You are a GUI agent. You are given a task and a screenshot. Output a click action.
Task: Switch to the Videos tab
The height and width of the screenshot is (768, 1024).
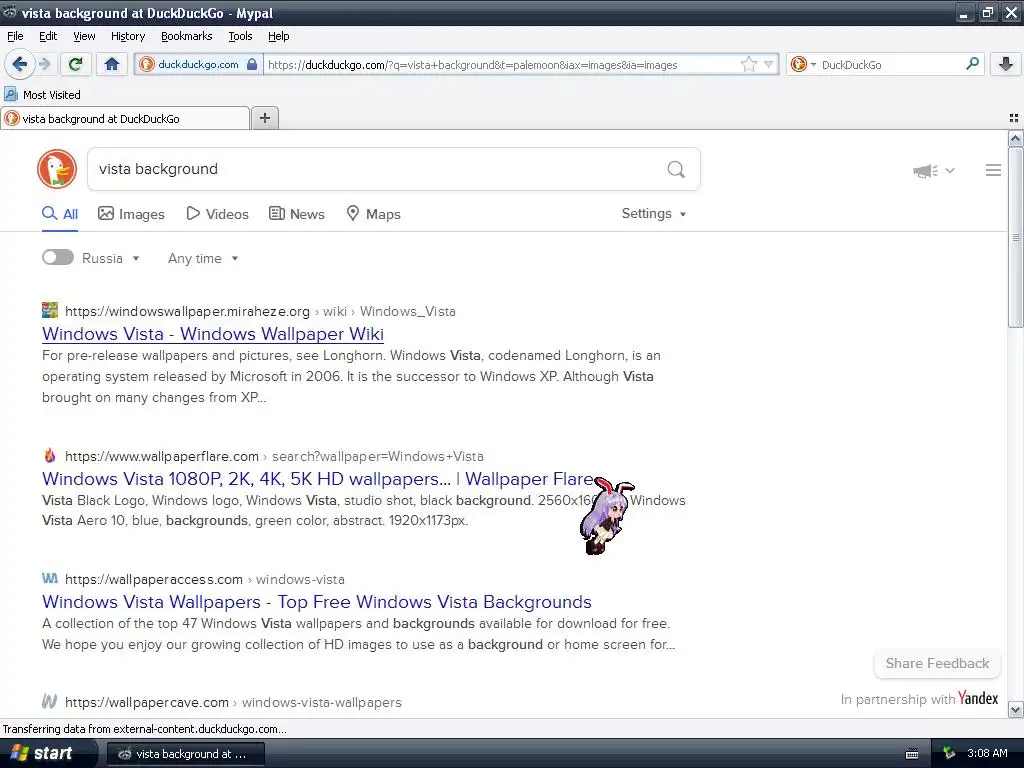(x=217, y=214)
